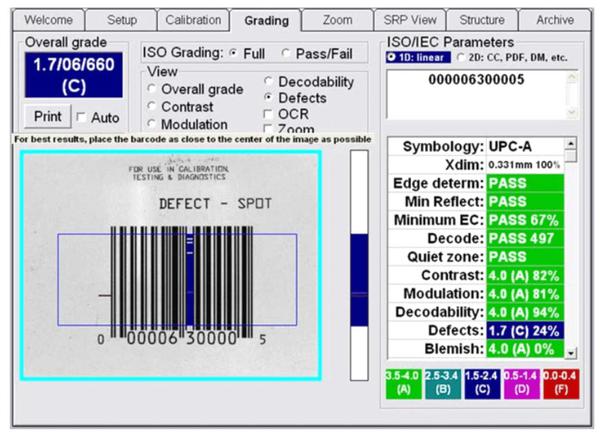Click the Print button
The image size is (600, 433).
pyautogui.click(x=48, y=116)
